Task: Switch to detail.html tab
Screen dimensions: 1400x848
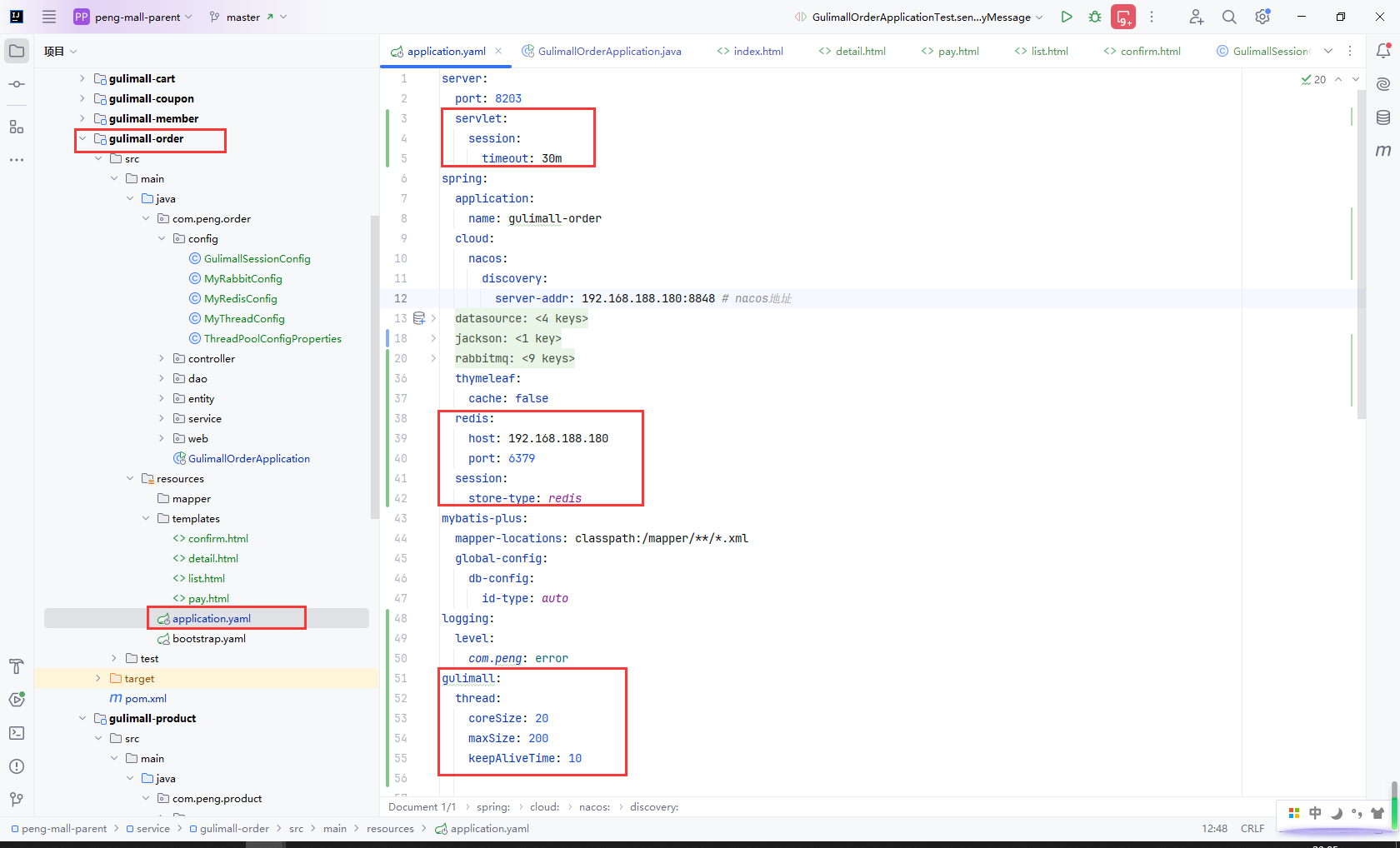Action: (x=852, y=51)
